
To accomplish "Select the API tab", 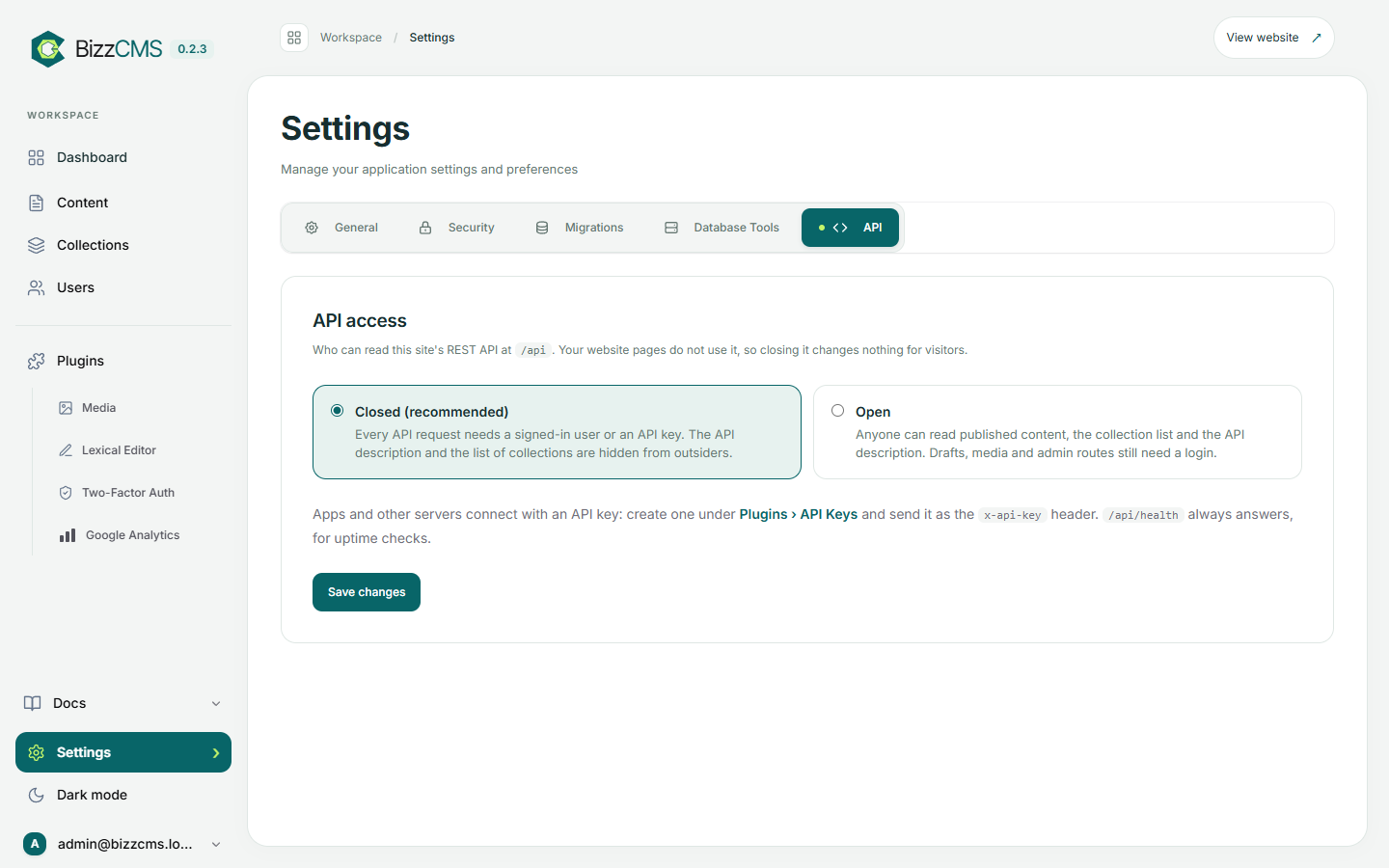I will [850, 228].
